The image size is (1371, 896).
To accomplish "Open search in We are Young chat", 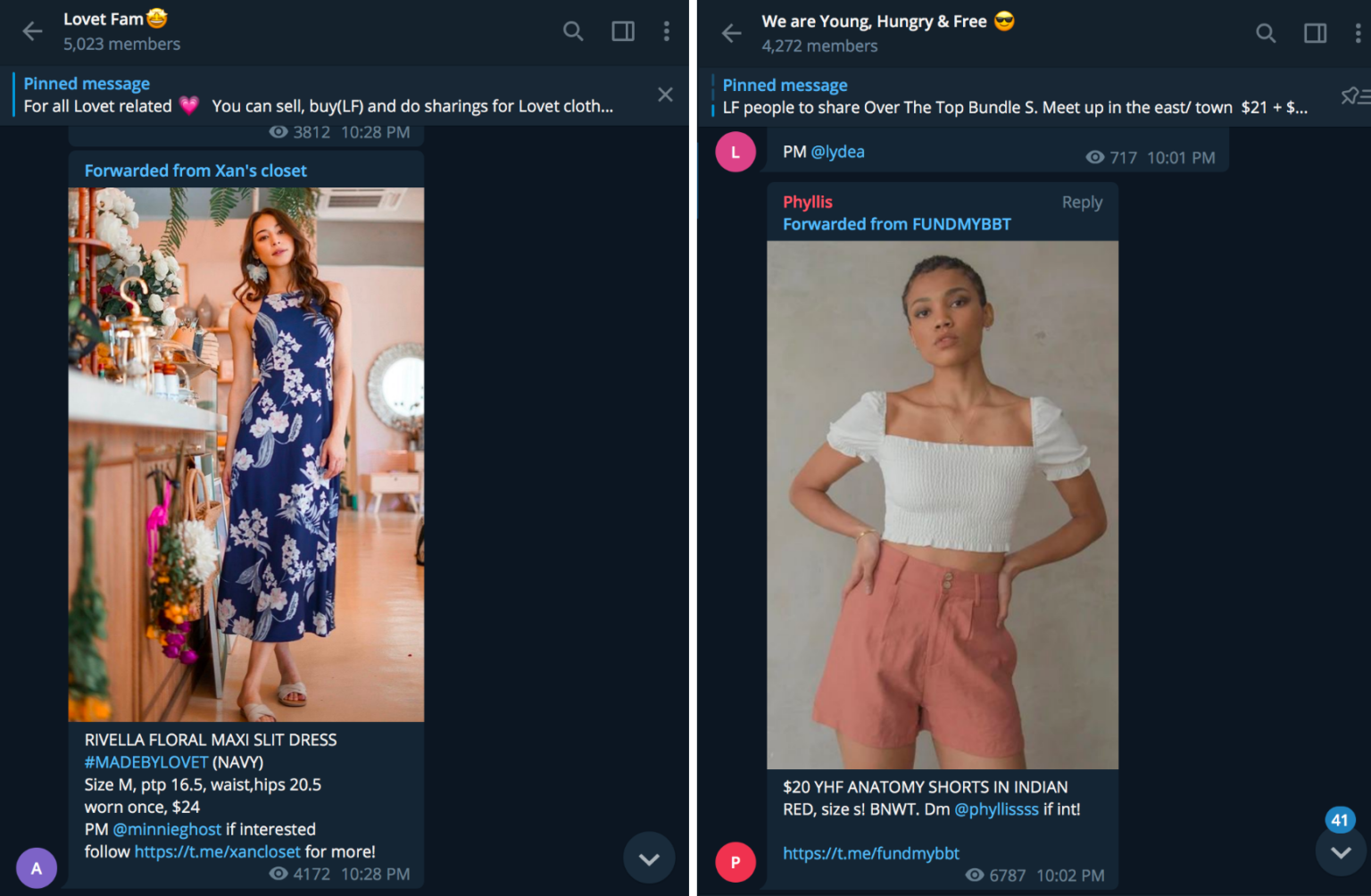I will click(1266, 33).
